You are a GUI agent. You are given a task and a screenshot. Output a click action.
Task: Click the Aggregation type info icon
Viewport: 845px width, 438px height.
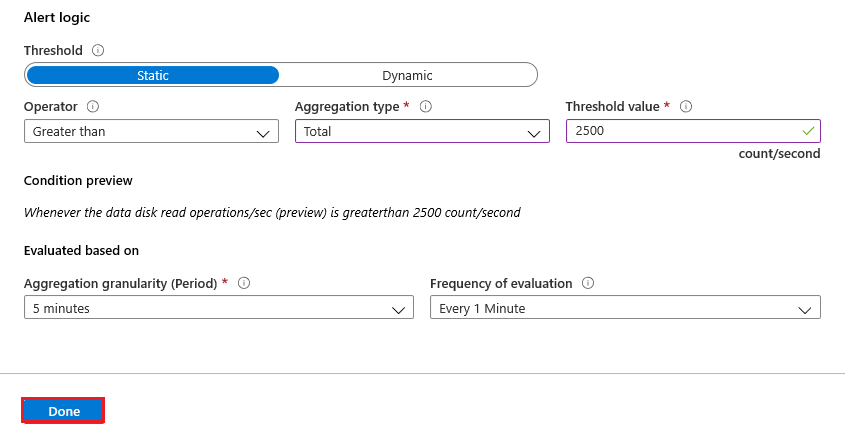point(426,106)
